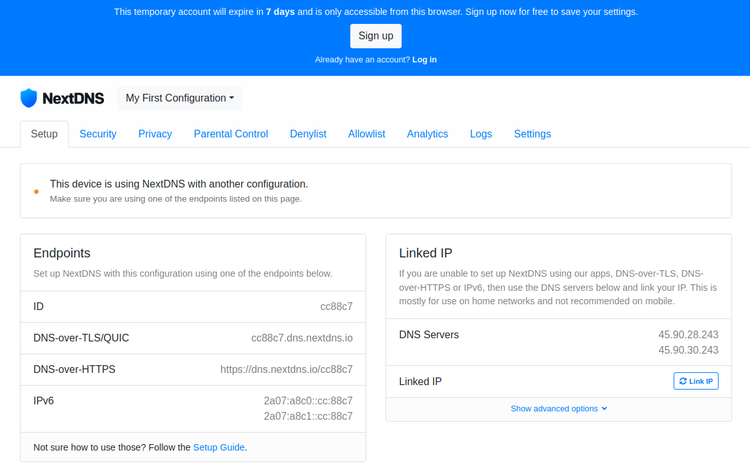Screen dimensions: 750x468
Task: Click the Sign up button
Action: 376,36
